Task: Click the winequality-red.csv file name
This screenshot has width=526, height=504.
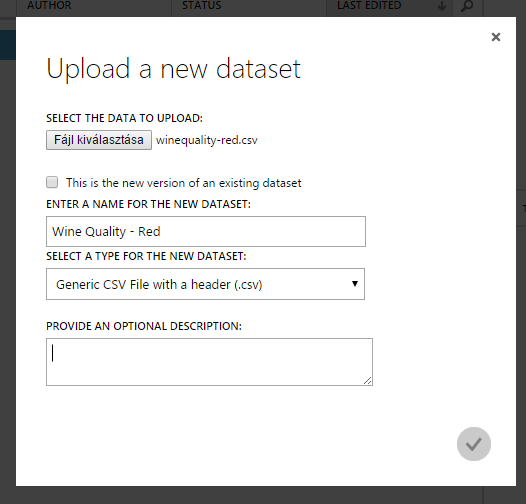Action: point(207,140)
